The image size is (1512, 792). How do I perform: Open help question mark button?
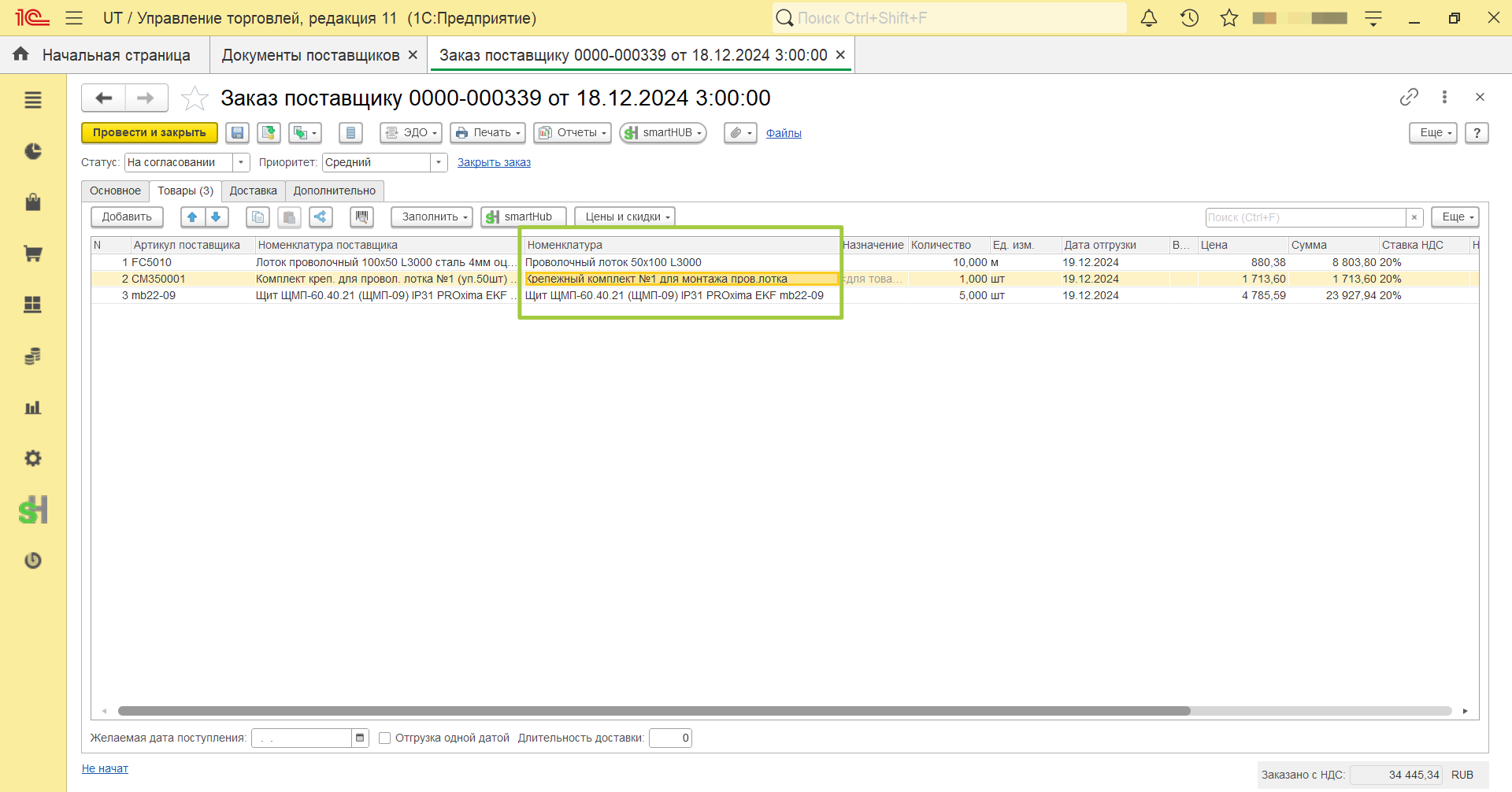click(x=1477, y=132)
